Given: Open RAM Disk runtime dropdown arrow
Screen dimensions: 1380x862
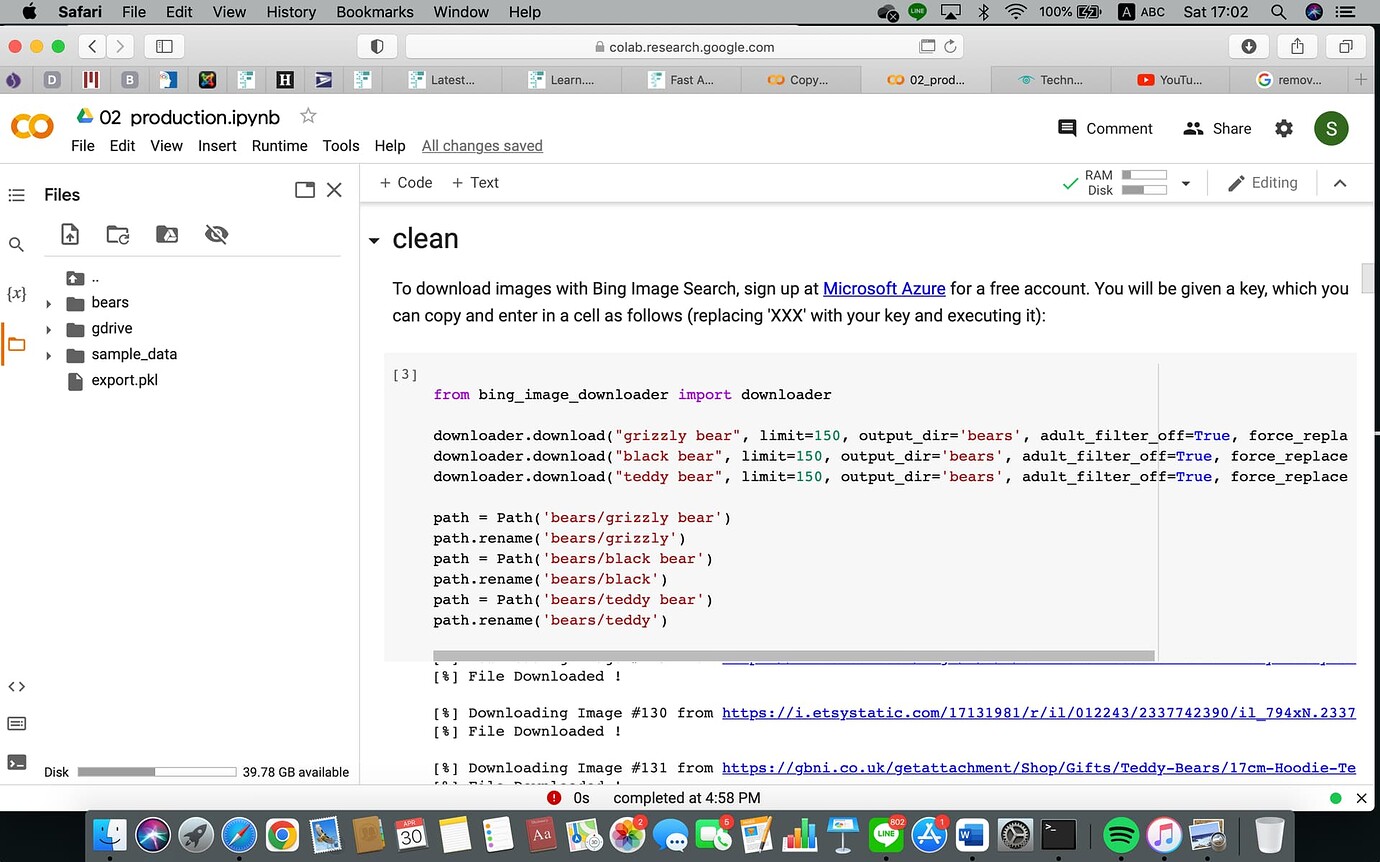Looking at the screenshot, I should (1186, 183).
